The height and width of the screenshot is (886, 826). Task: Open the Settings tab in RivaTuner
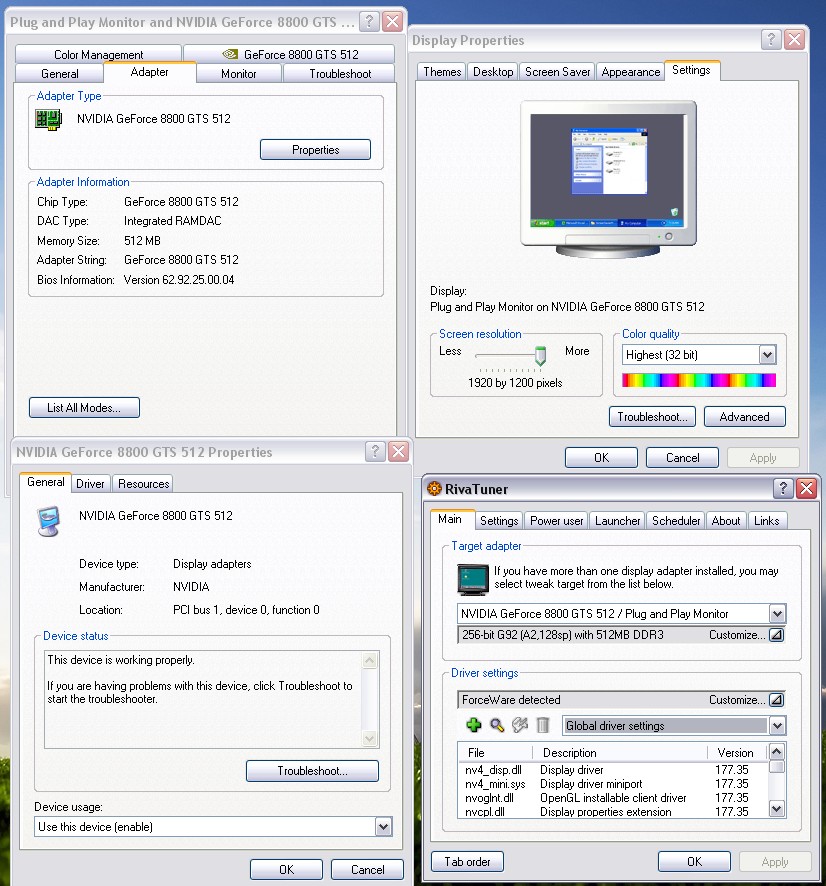pyautogui.click(x=499, y=520)
